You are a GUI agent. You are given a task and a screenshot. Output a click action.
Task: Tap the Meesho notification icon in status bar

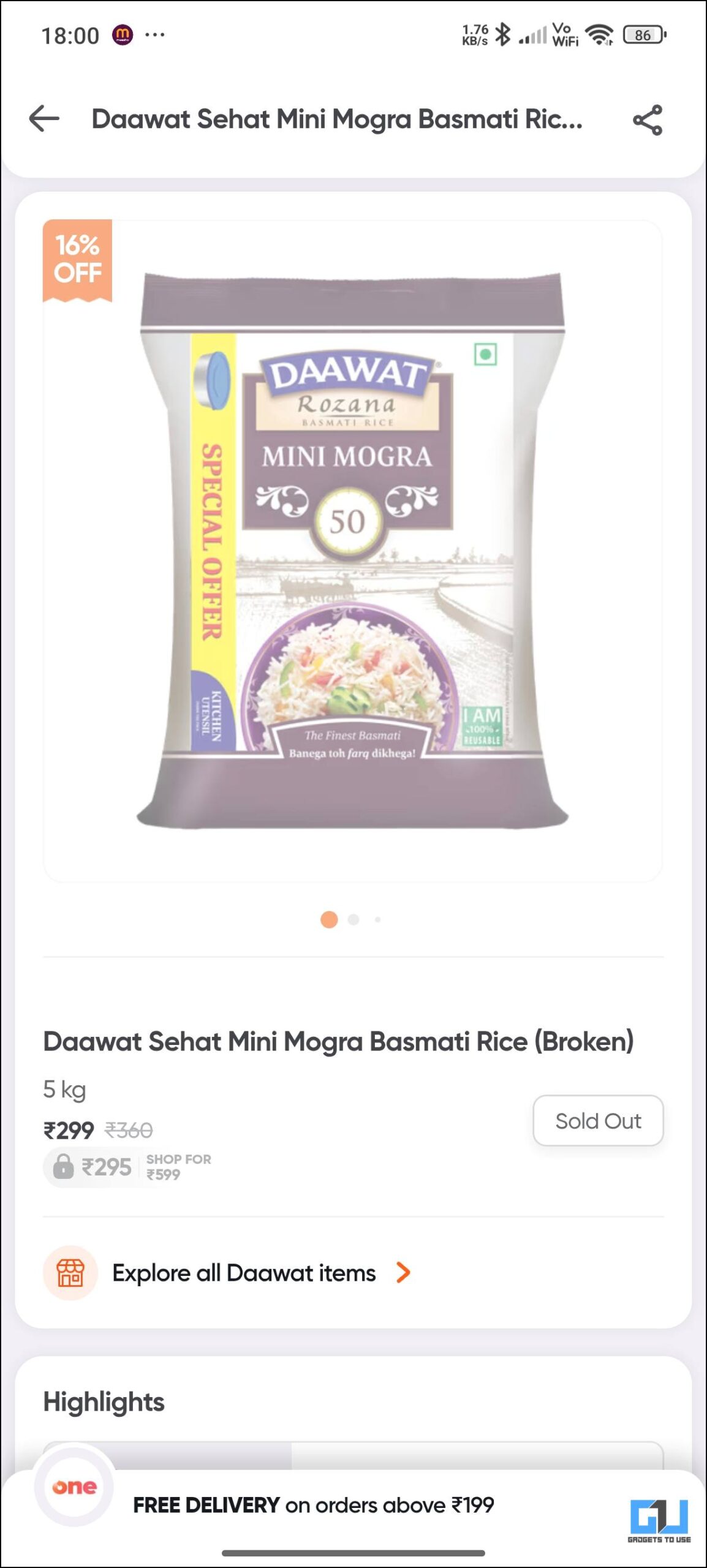(123, 35)
